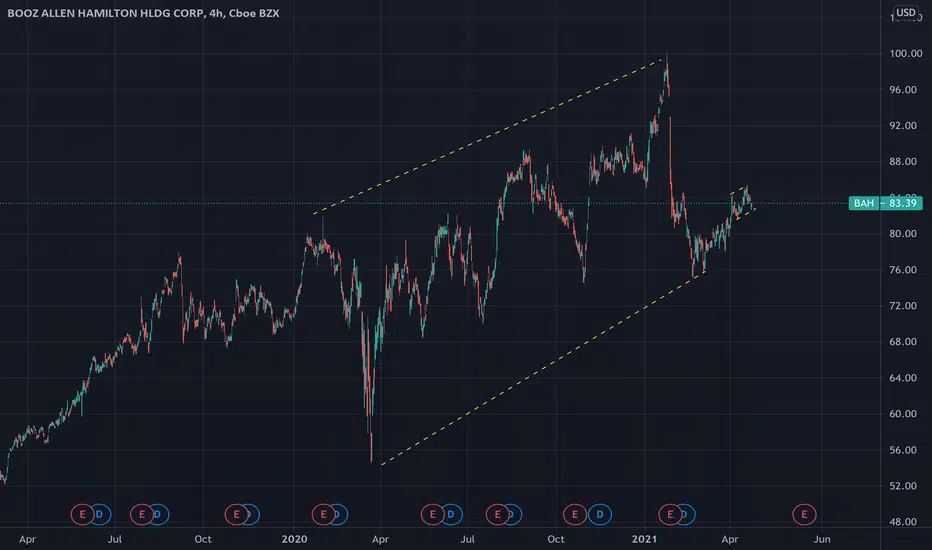Open the dividend D marker after Jul 2019
This screenshot has height=550, width=932.
click(158, 514)
